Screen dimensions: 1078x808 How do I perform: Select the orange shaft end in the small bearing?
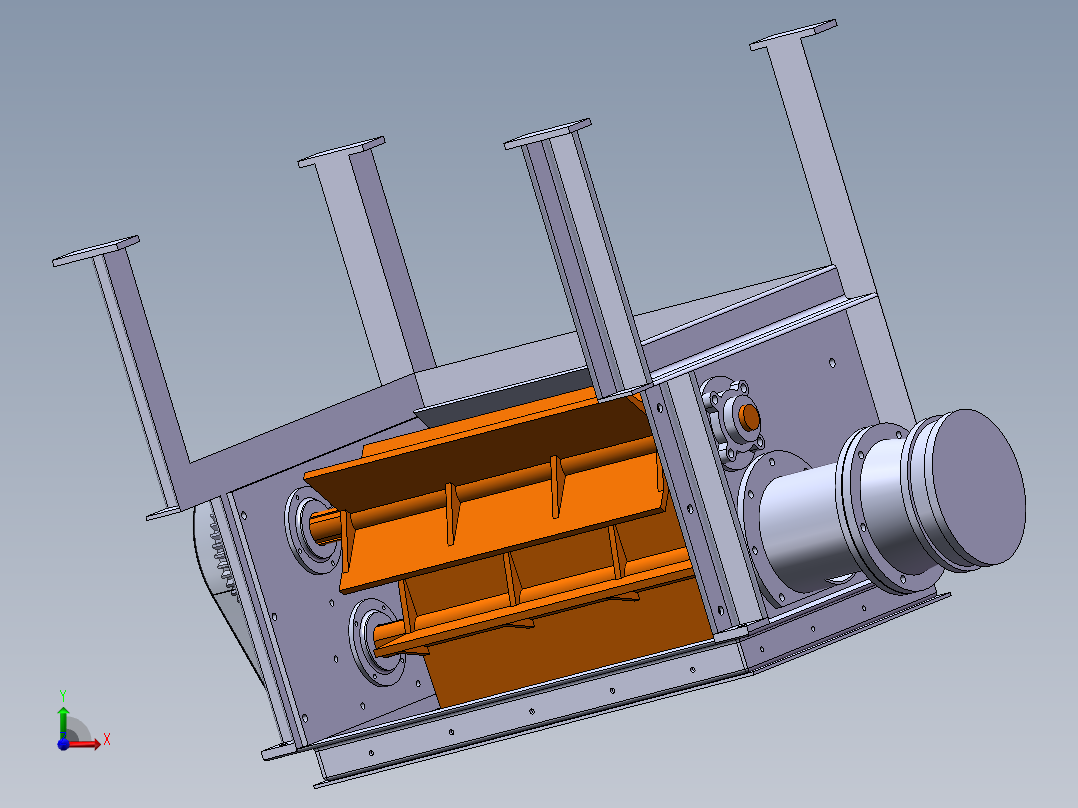pyautogui.click(x=749, y=417)
